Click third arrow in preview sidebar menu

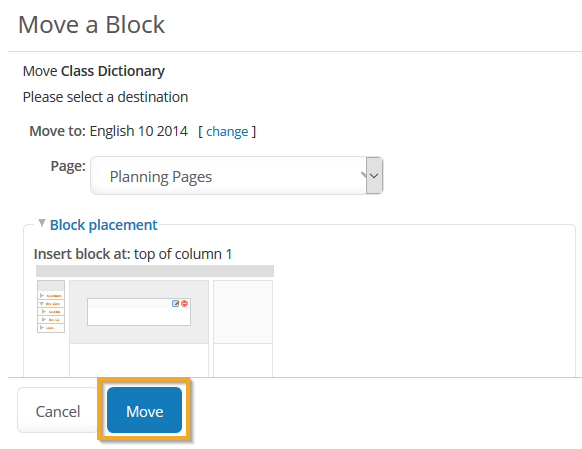pos(44,311)
